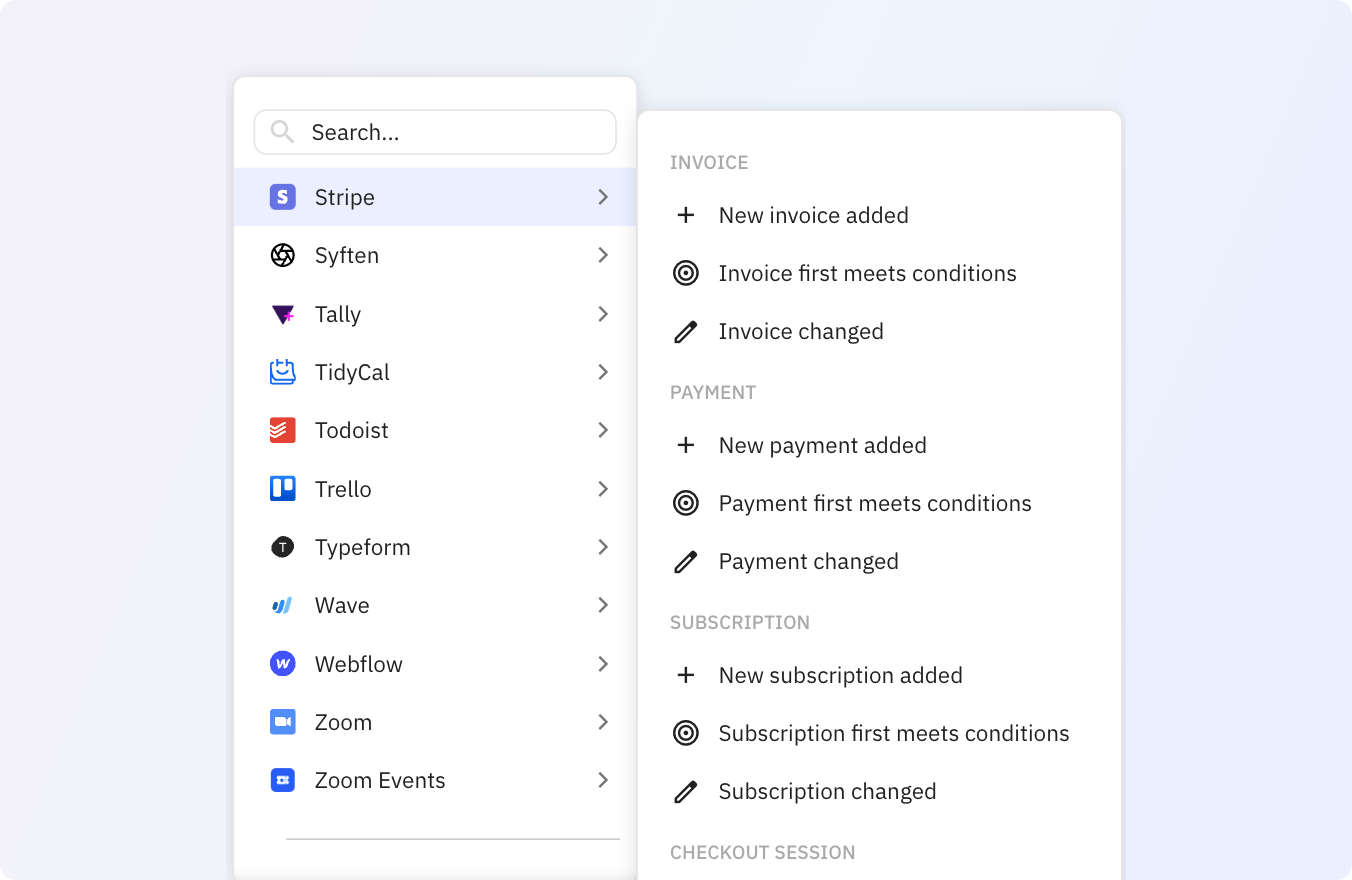Click the CHECKOUT SESSION section heading
Viewport: 1352px width, 880px height.
coord(763,852)
